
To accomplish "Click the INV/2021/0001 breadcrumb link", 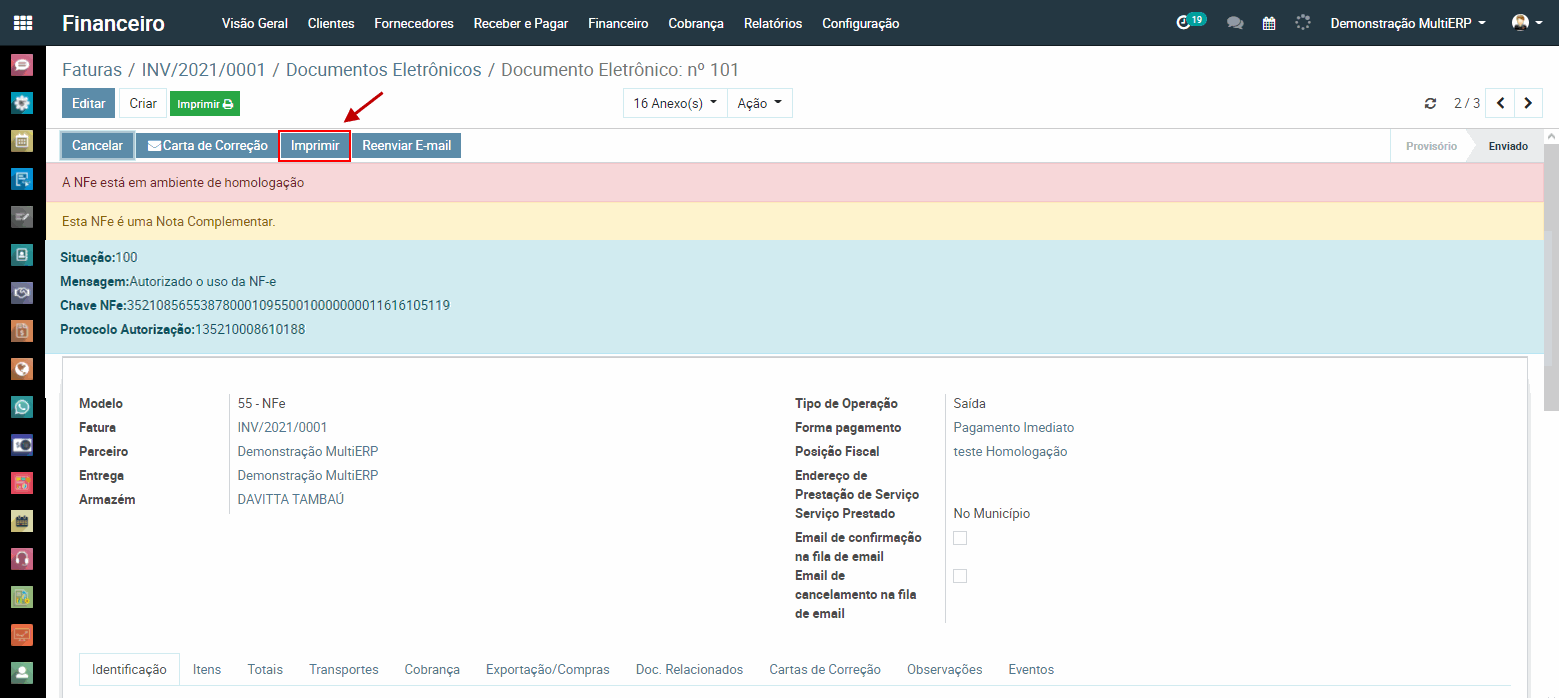I will [203, 70].
